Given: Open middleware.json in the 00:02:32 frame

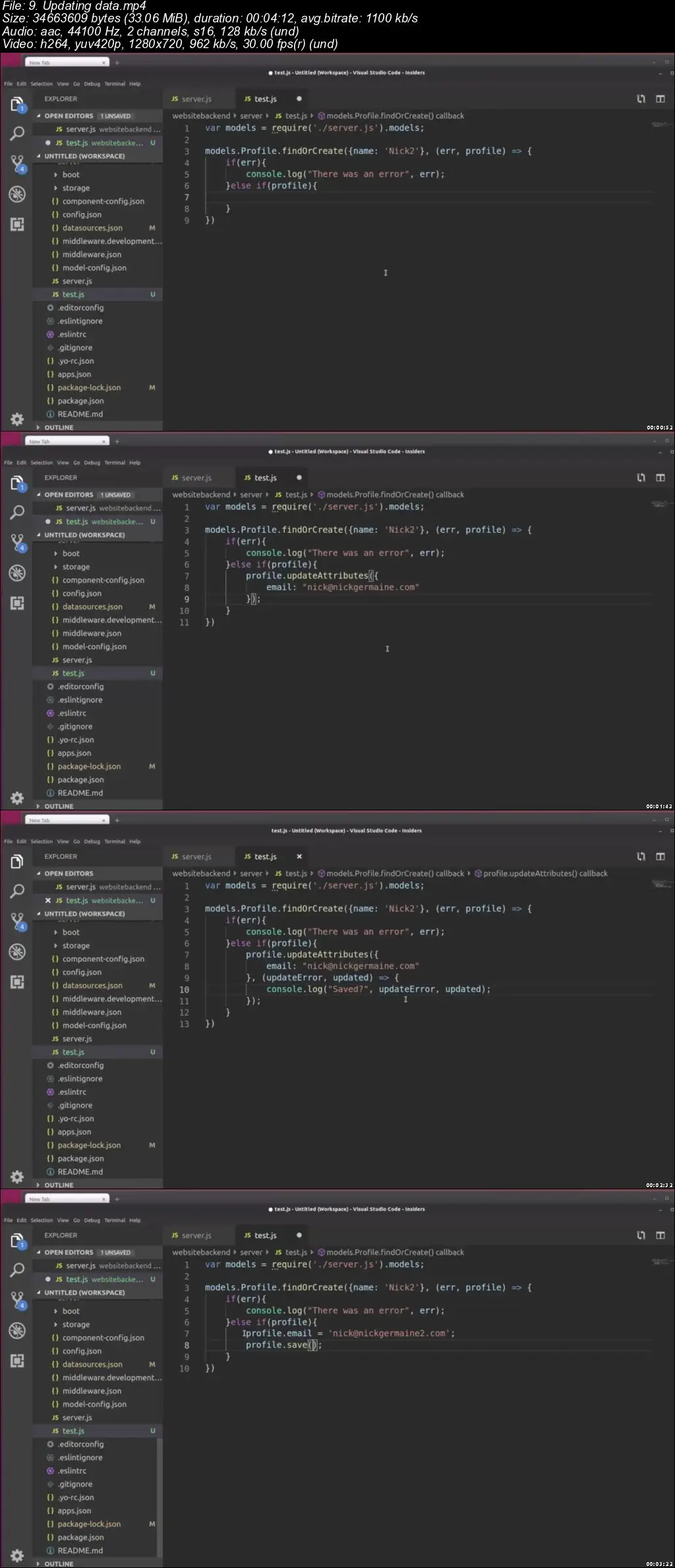Looking at the screenshot, I should pyautogui.click(x=92, y=1012).
